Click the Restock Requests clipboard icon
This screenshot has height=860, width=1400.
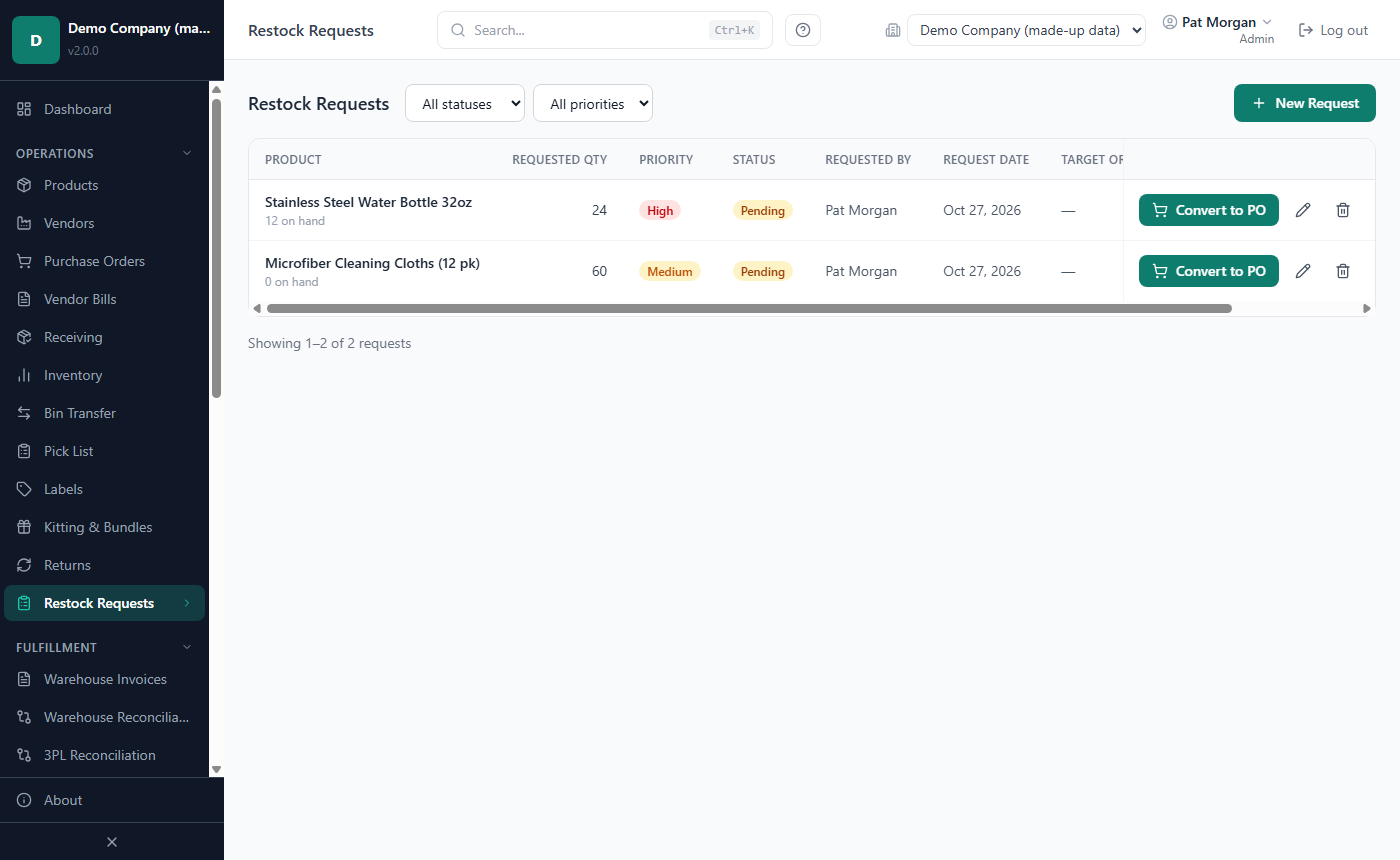[24, 603]
